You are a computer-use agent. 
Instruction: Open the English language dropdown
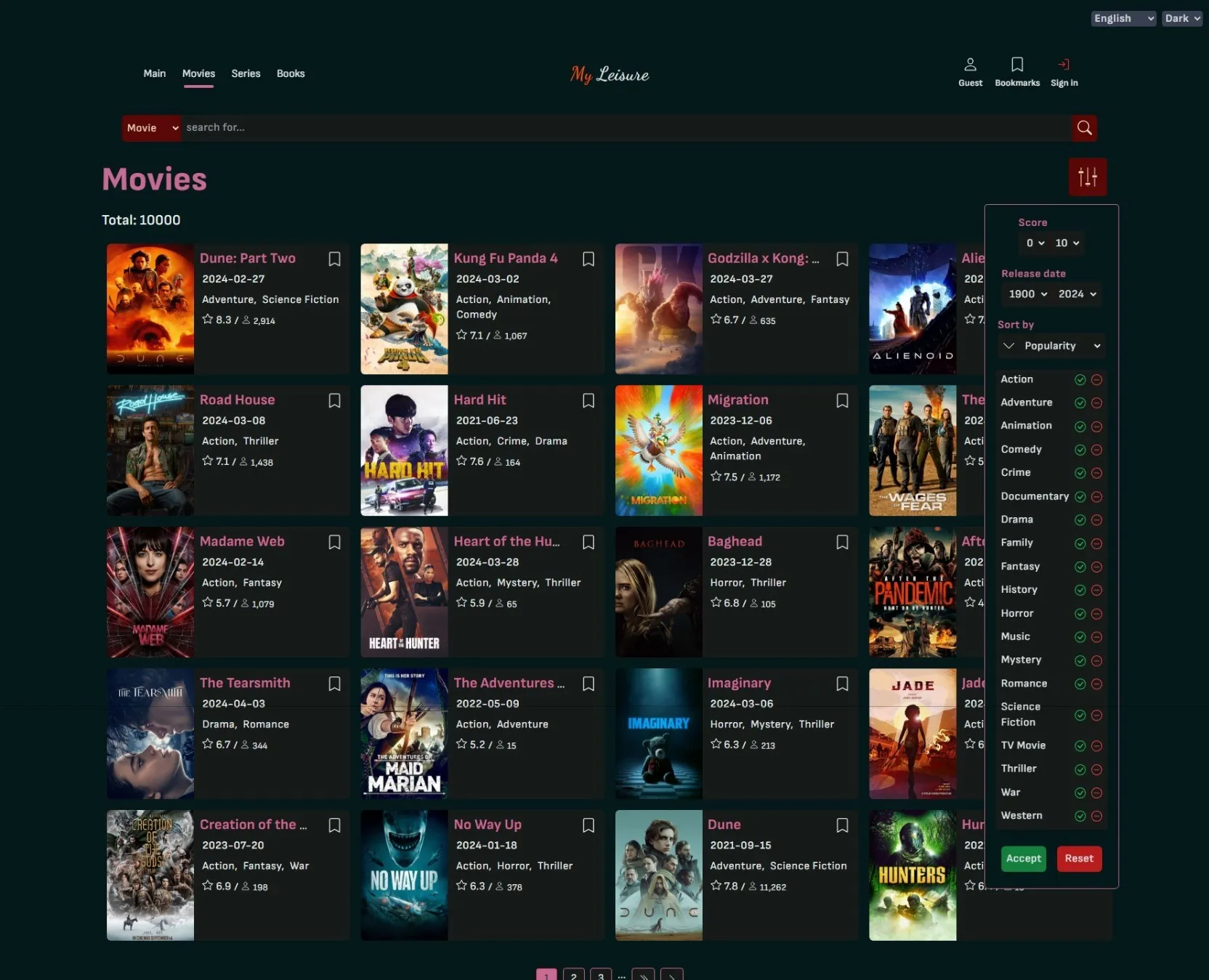pyautogui.click(x=1123, y=18)
